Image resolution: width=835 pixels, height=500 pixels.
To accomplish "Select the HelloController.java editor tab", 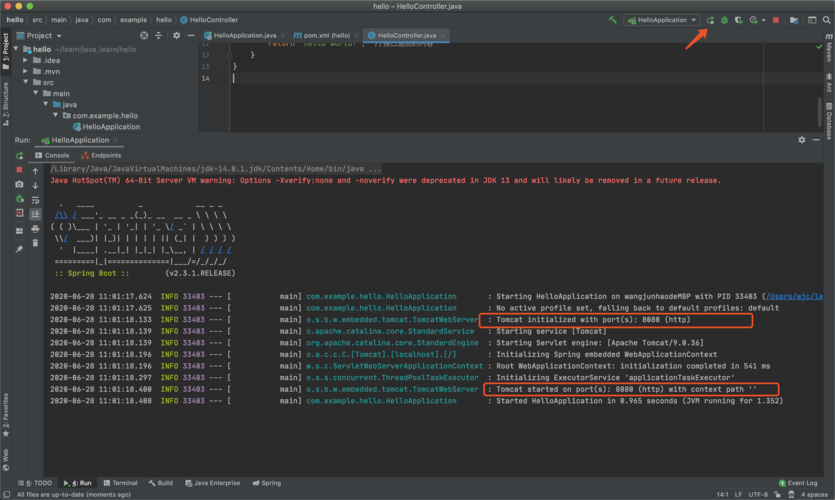I will pos(407,36).
